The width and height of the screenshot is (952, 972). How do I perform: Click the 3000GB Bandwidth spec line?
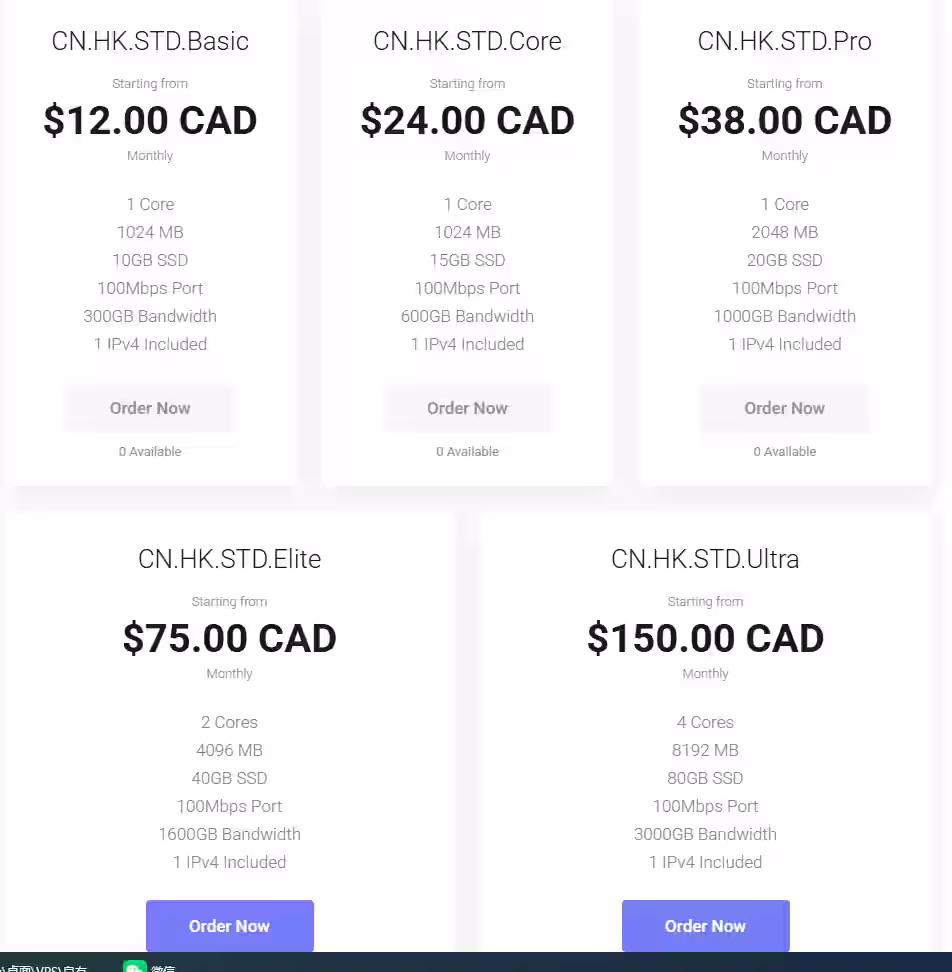pos(705,834)
